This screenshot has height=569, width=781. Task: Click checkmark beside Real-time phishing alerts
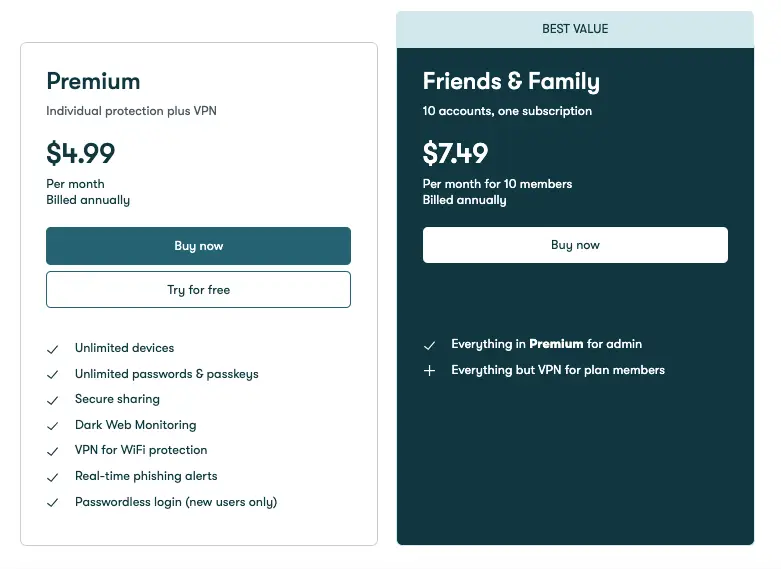point(52,477)
